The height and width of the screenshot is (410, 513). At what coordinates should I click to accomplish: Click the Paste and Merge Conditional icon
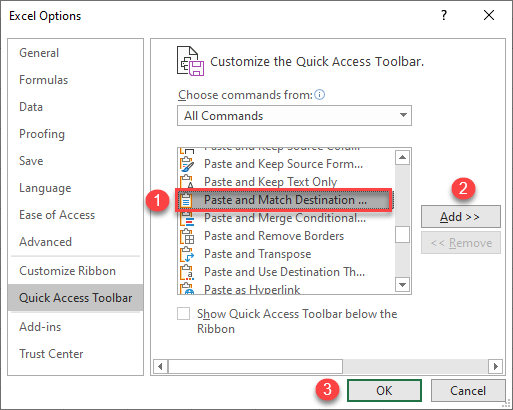pos(187,218)
